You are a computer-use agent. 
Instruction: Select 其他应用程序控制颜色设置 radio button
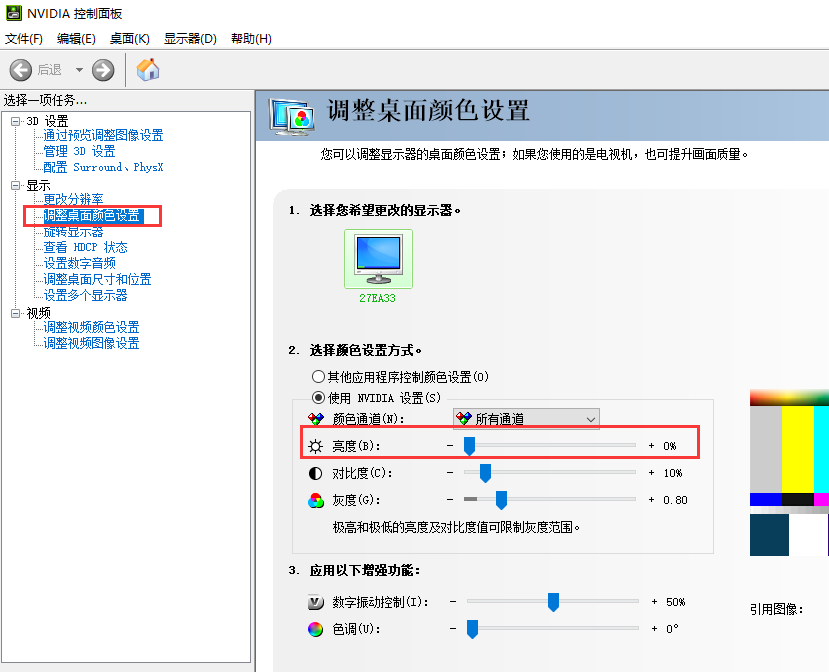(x=318, y=376)
